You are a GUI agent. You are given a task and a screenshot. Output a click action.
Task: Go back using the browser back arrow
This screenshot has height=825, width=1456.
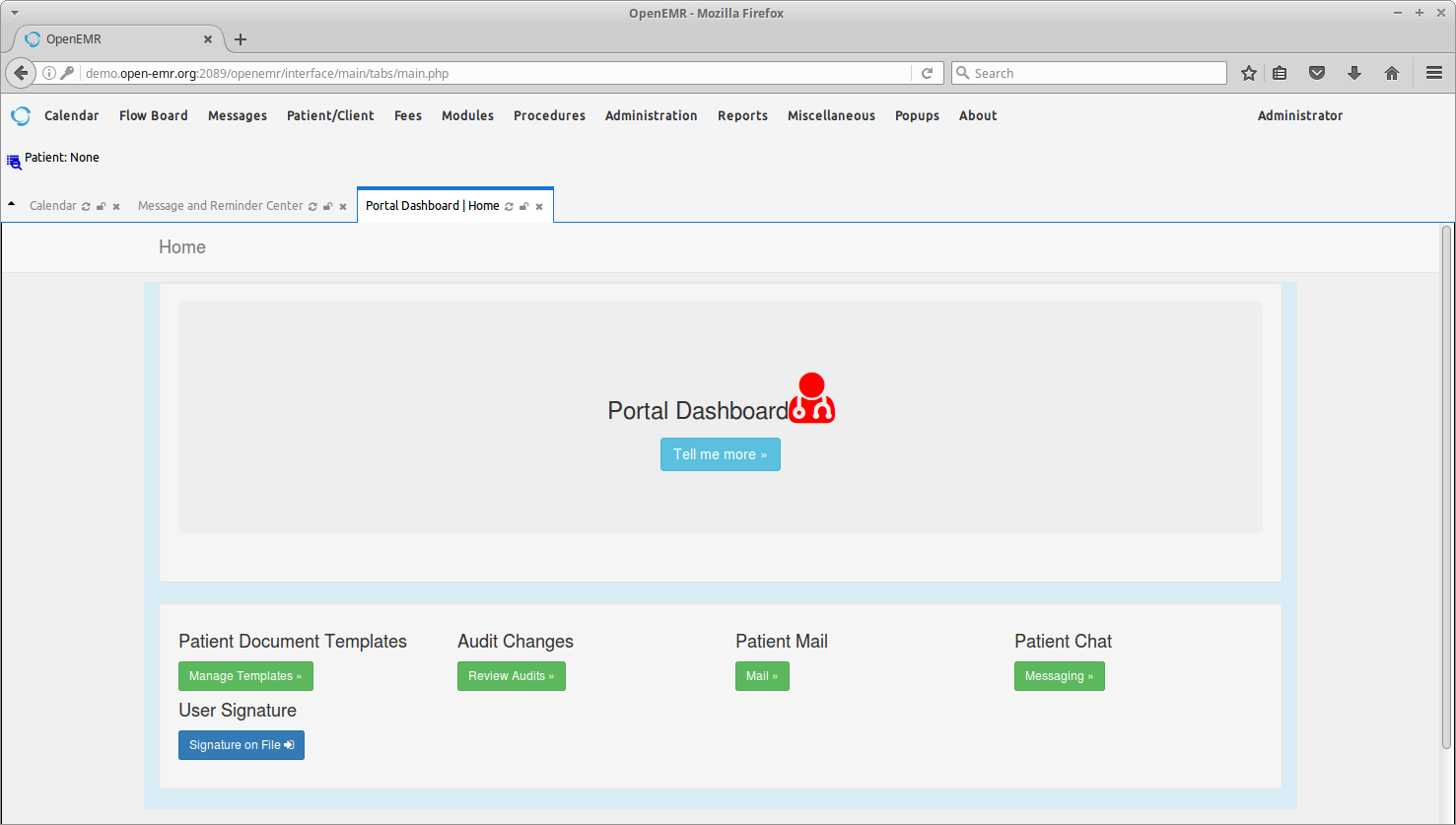21,73
